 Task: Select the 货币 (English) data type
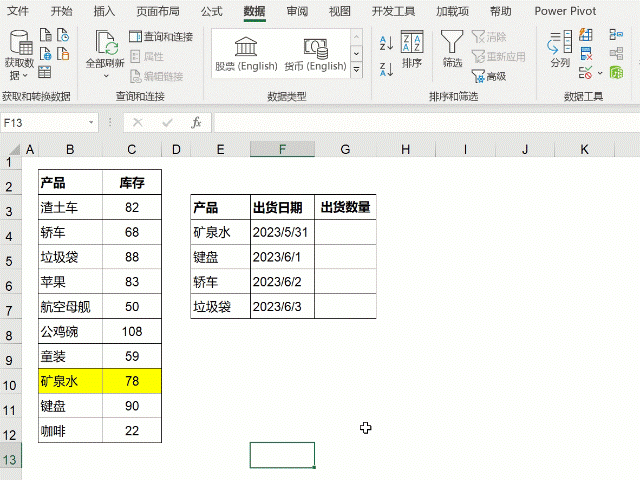click(x=316, y=54)
